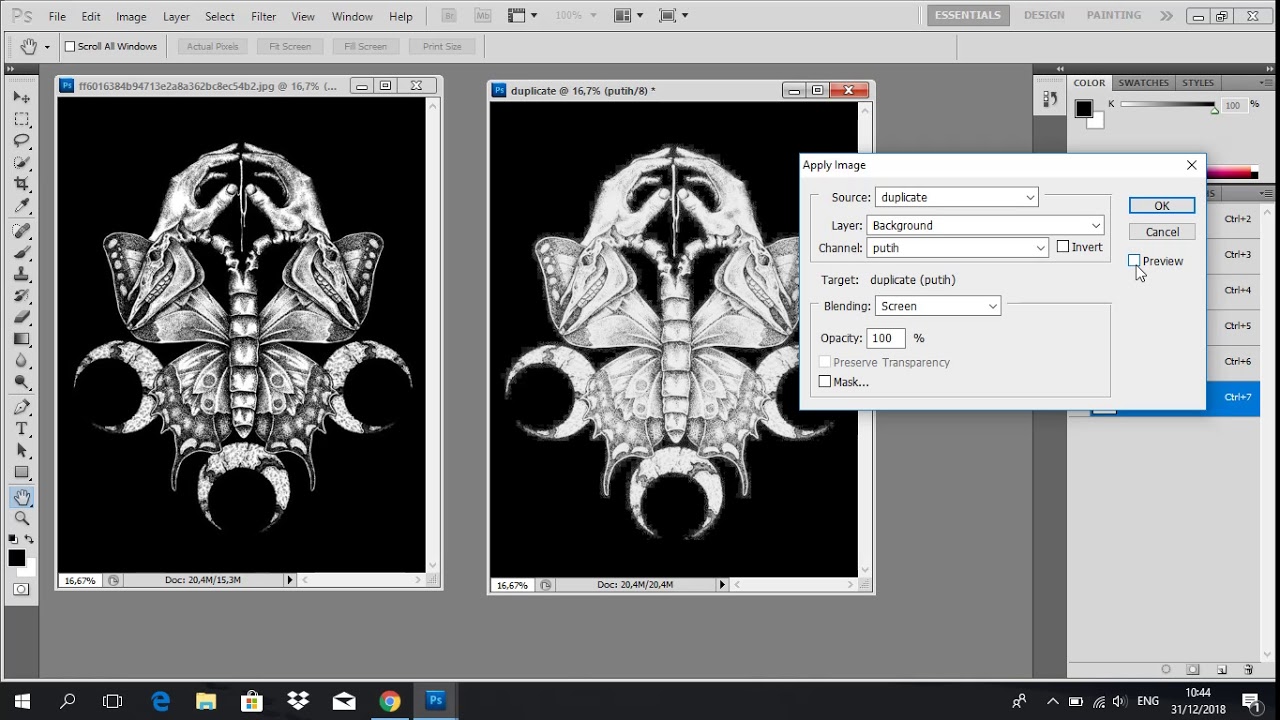Click the Opacity input field
The width and height of the screenshot is (1280, 720).
(886, 338)
